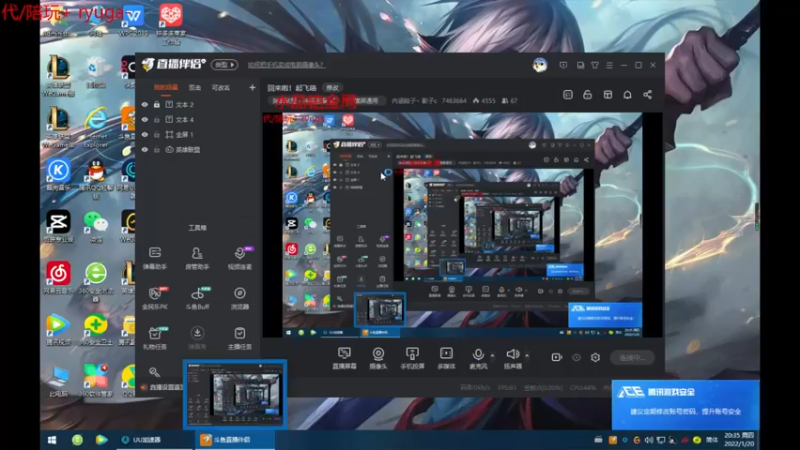Toggle lock on 全屏 1 layer

pos(157,135)
